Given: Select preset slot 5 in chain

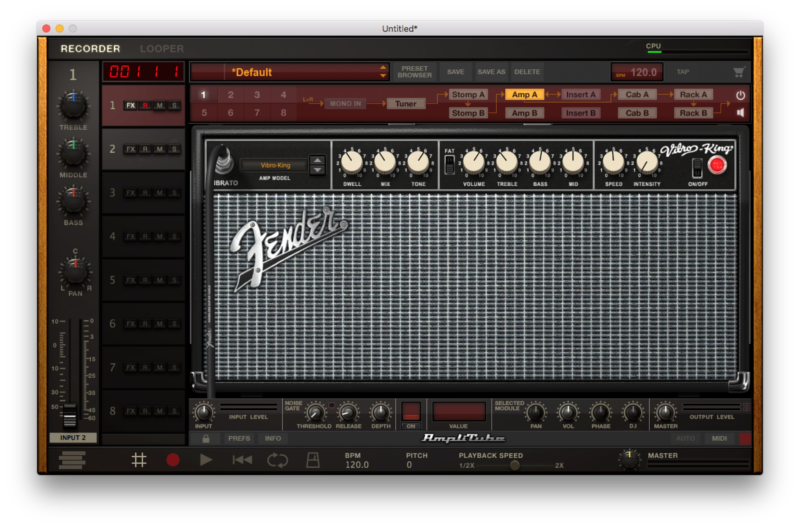Looking at the screenshot, I should tap(204, 113).
